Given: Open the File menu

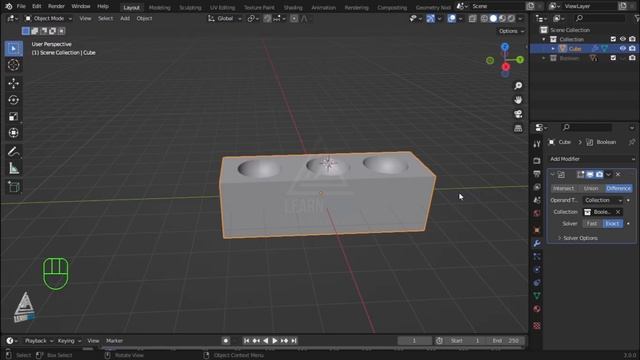Looking at the screenshot, I should click(21, 7).
